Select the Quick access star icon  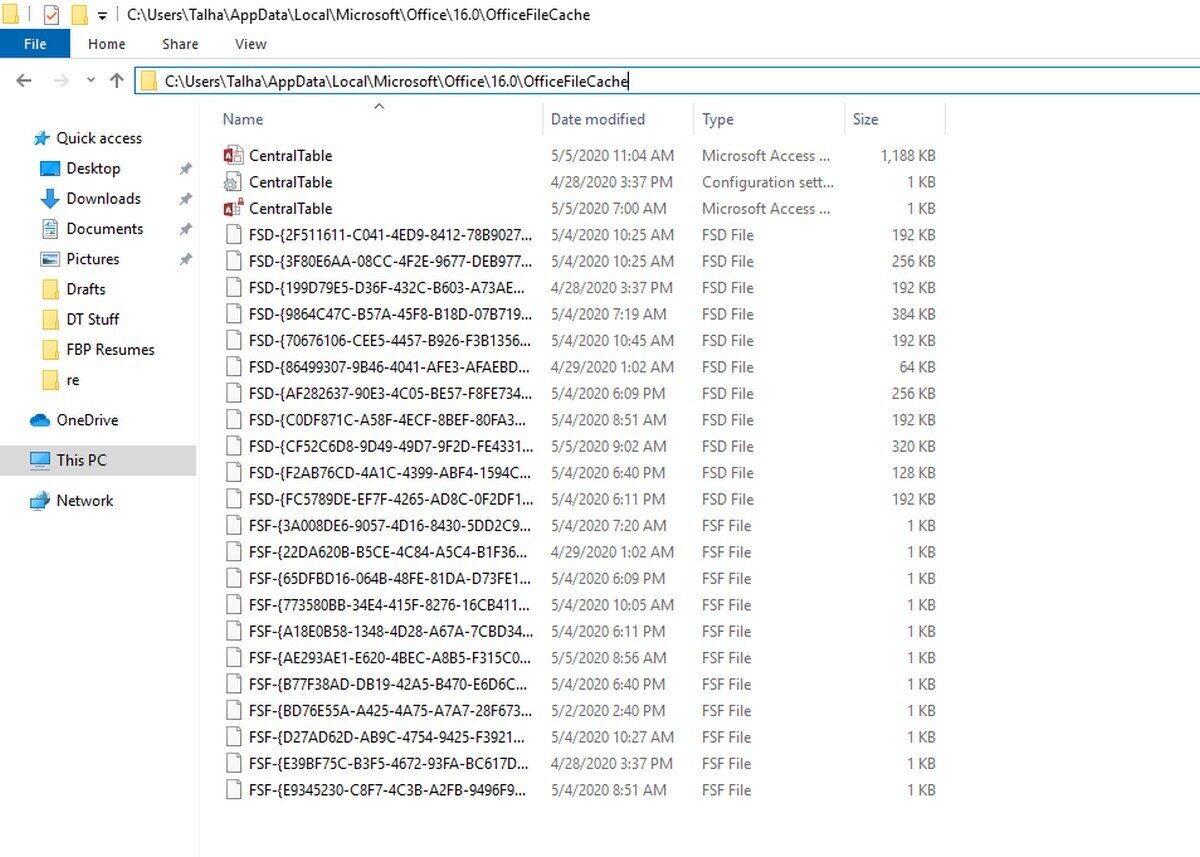(x=43, y=137)
